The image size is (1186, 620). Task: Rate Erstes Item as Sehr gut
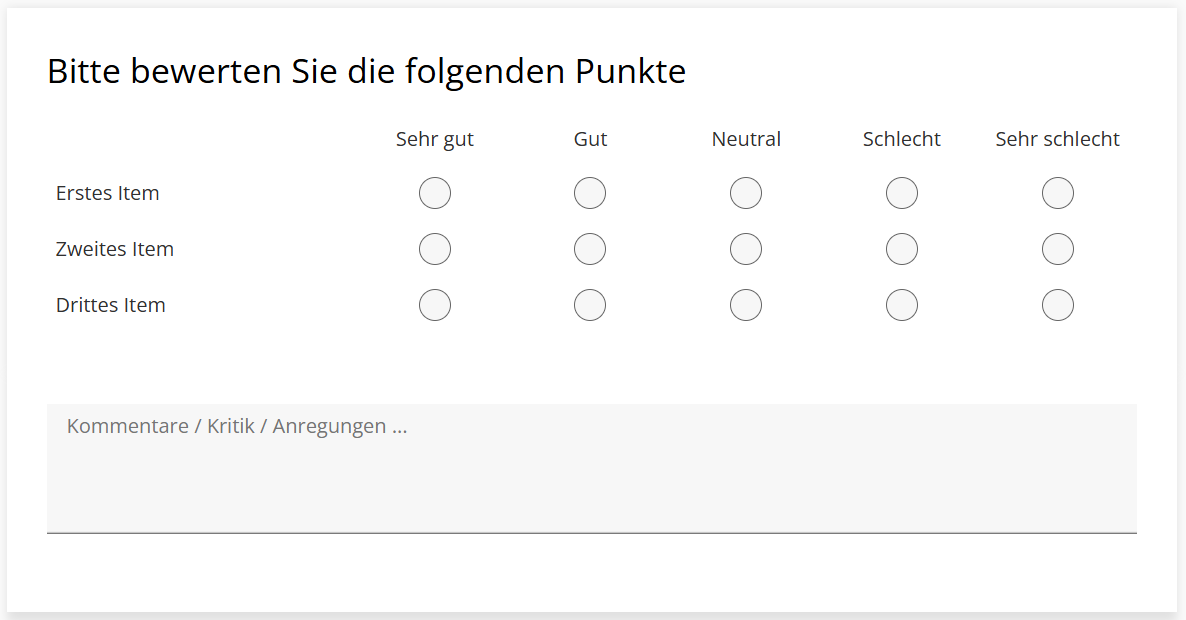point(435,193)
